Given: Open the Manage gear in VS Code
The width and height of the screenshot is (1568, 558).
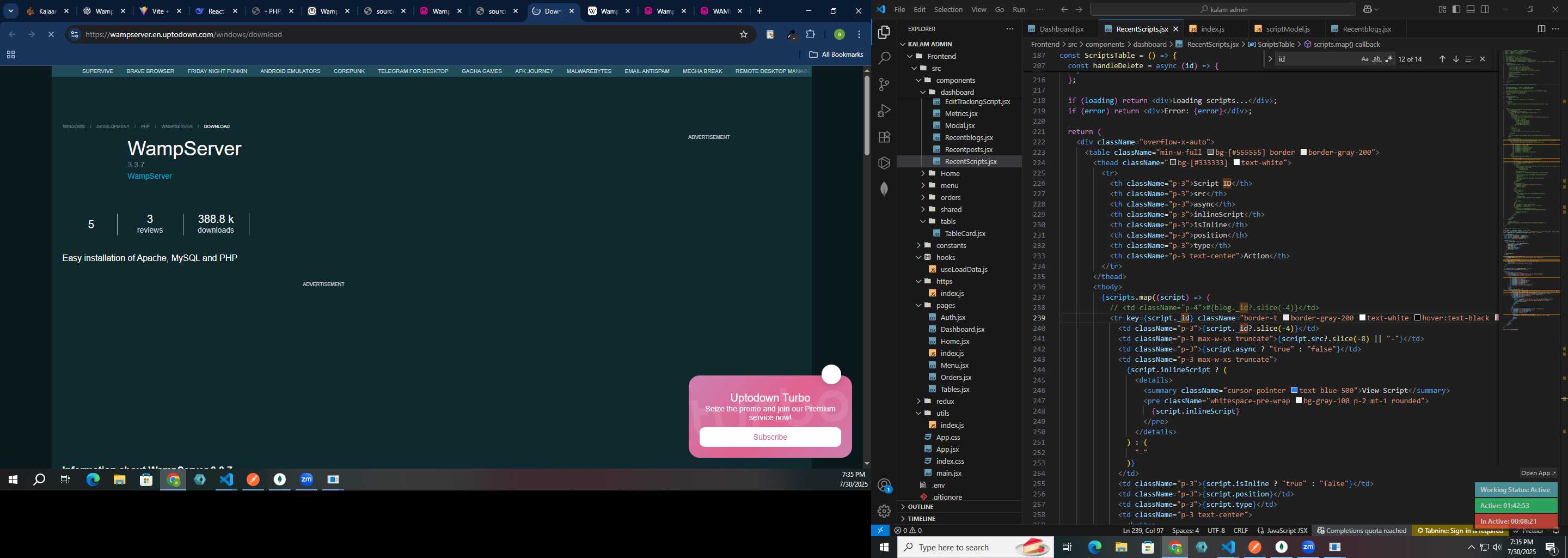Looking at the screenshot, I should [x=884, y=511].
